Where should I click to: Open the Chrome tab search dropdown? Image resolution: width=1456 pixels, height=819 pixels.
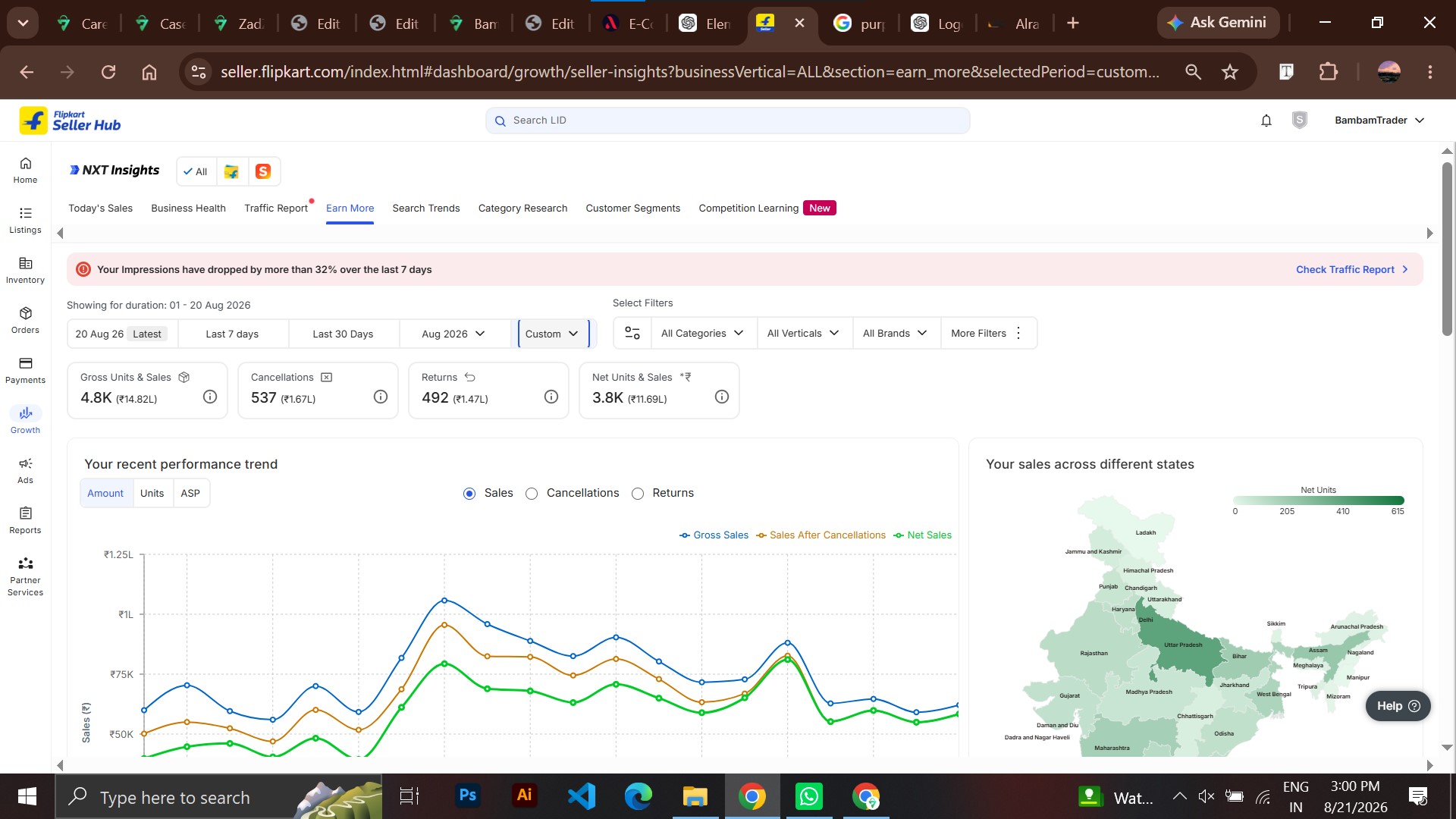click(x=23, y=23)
